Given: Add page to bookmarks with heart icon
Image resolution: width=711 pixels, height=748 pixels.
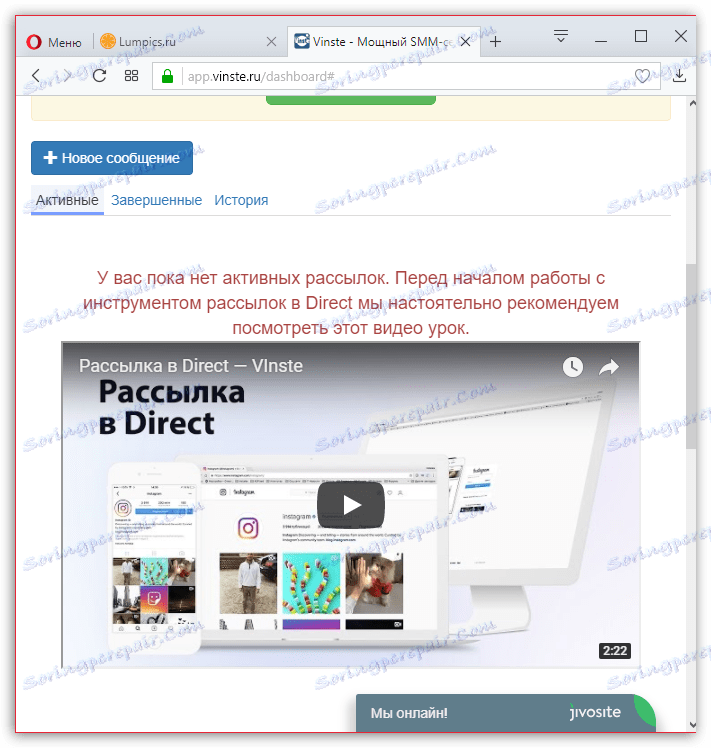Looking at the screenshot, I should pyautogui.click(x=642, y=76).
